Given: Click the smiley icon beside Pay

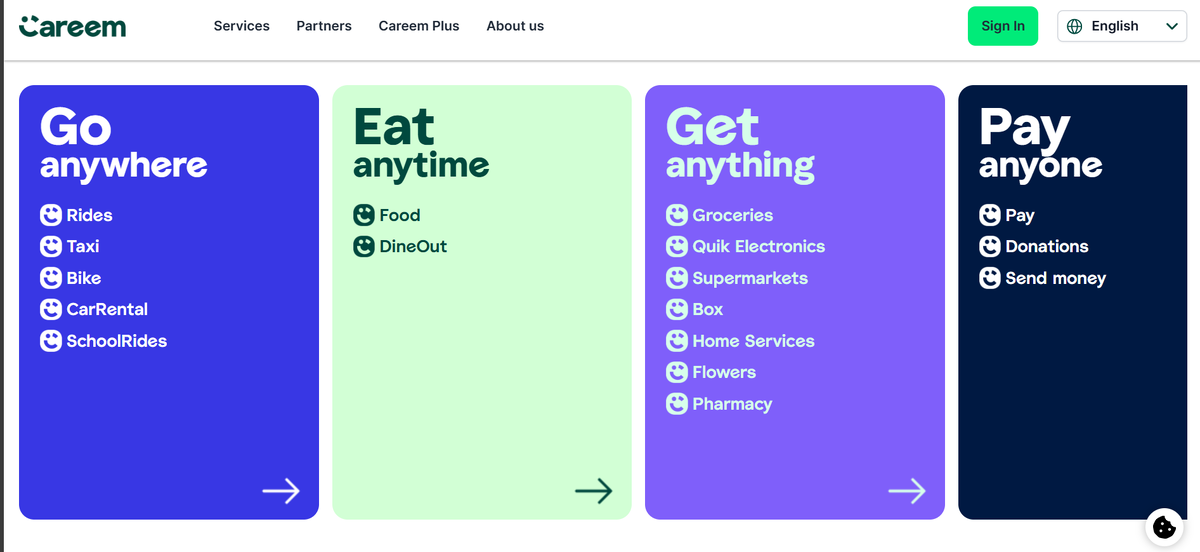Looking at the screenshot, I should coord(990,215).
